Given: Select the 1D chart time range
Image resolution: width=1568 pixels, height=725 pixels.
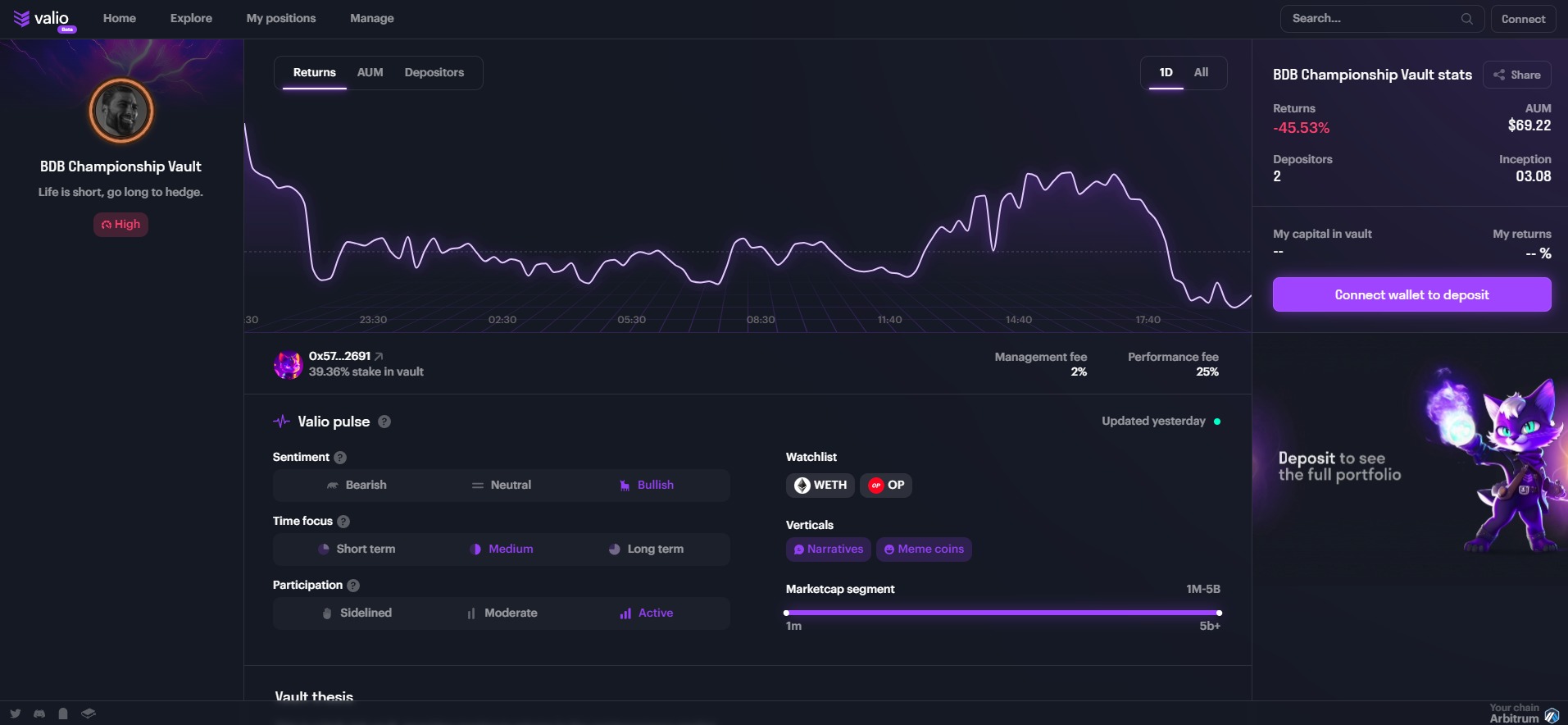Looking at the screenshot, I should (1166, 72).
